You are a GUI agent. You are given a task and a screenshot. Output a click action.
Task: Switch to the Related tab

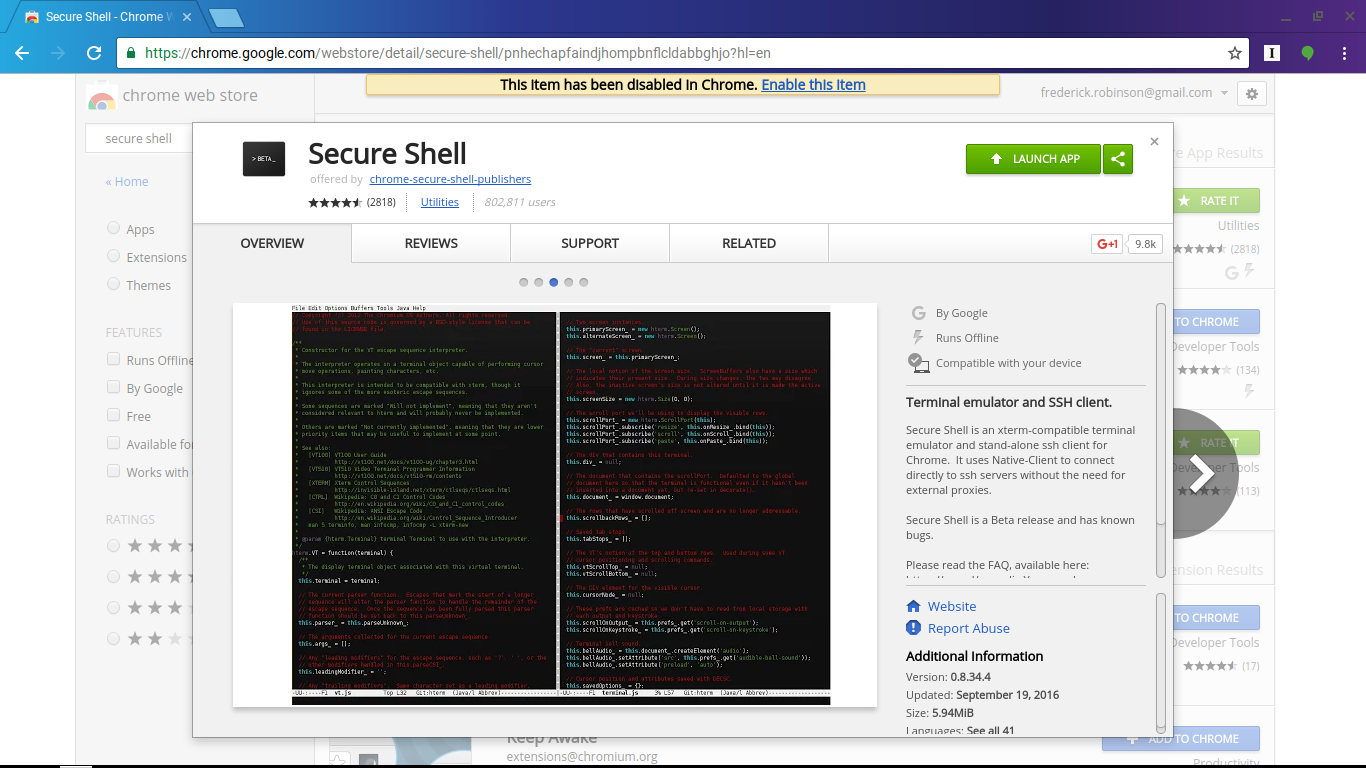pyautogui.click(x=749, y=243)
